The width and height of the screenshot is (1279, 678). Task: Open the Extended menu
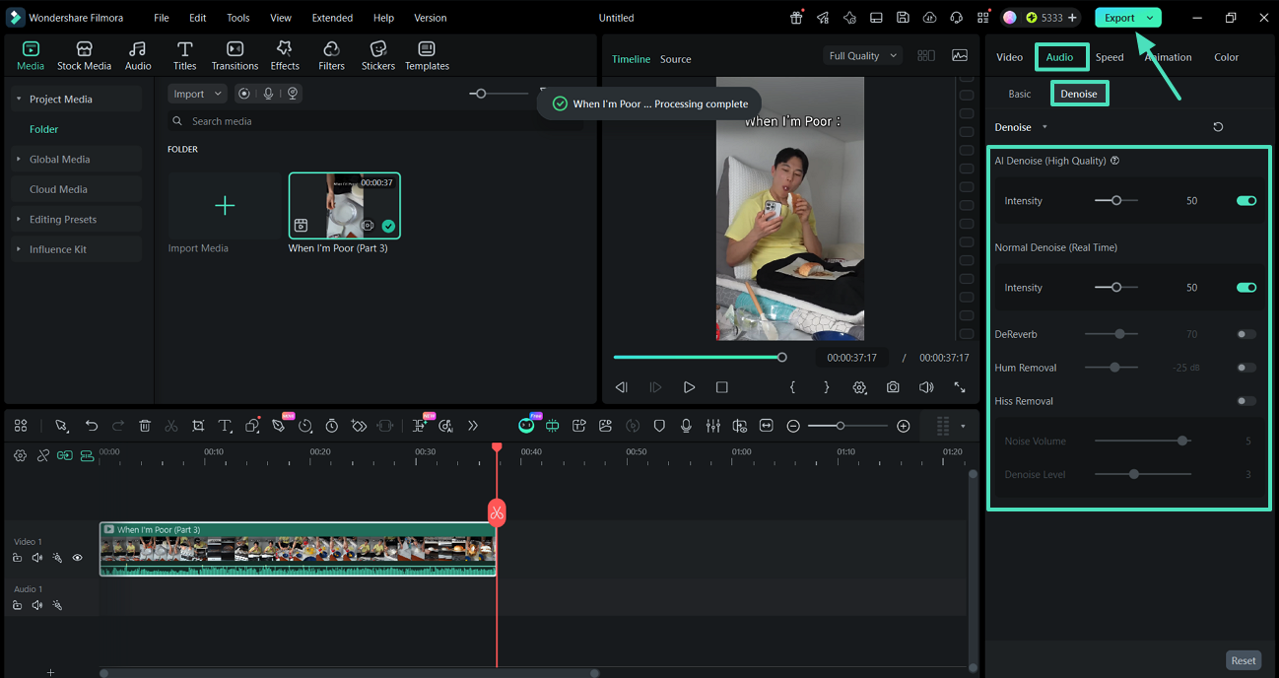point(332,18)
